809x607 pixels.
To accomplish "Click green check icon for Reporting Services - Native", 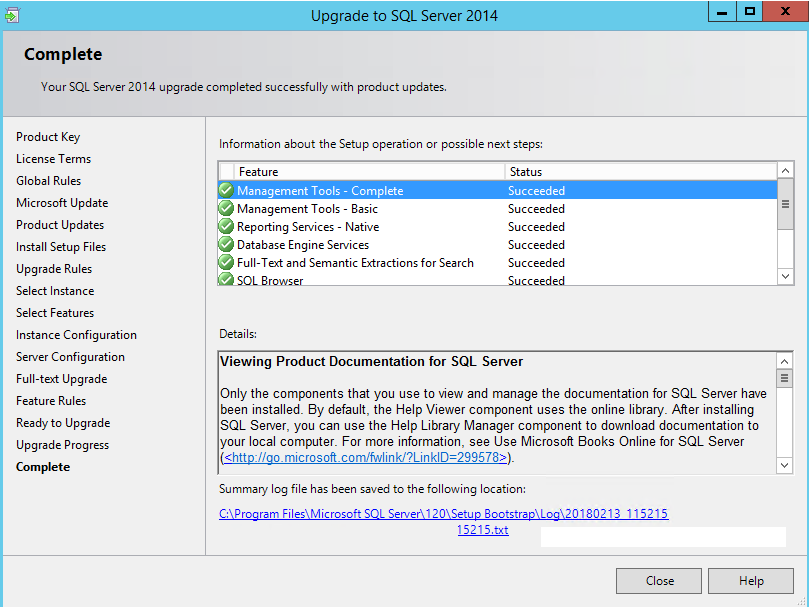I will click(x=226, y=227).
